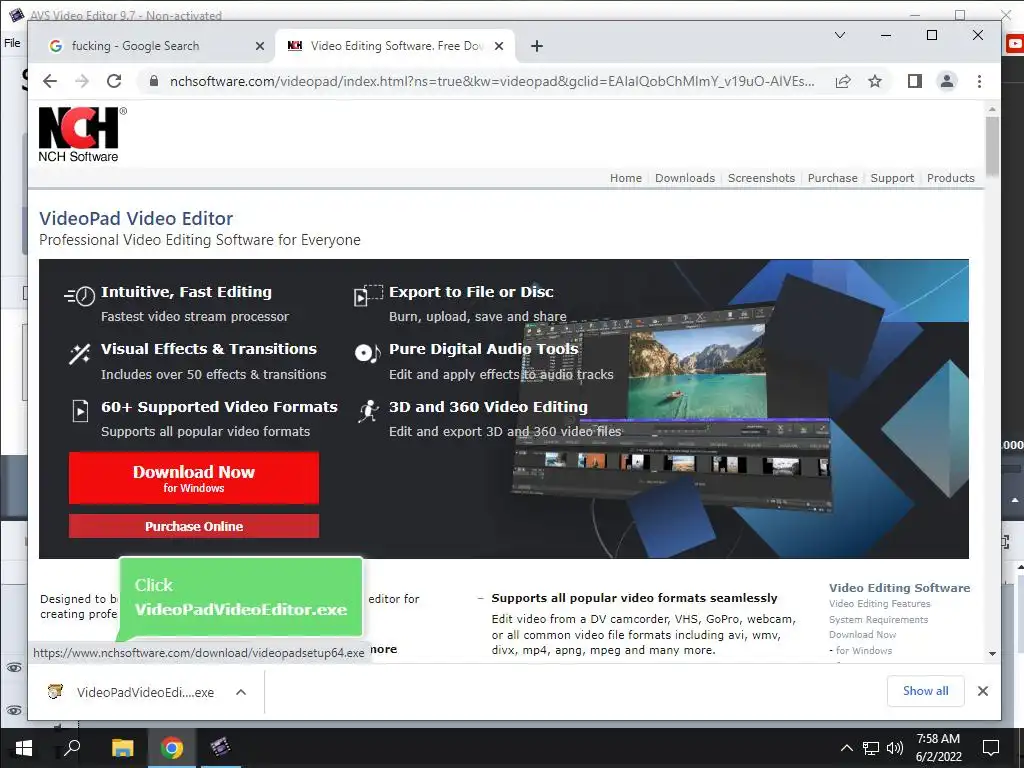Toggle upper eye icon in AVS Video Editor
The width and height of the screenshot is (1024, 768).
(x=14, y=667)
